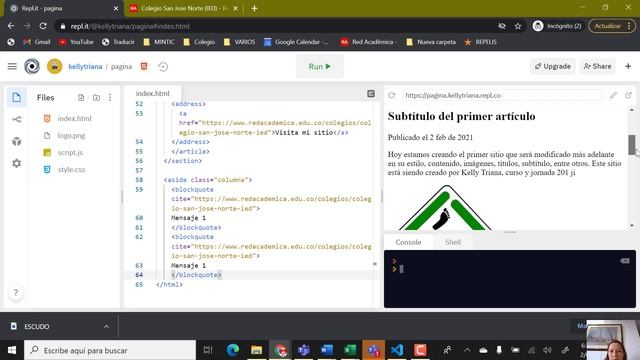Open Nueva carpeta bookmarks folder
Image resolution: width=640 pixels, height=360 pixels.
point(431,42)
